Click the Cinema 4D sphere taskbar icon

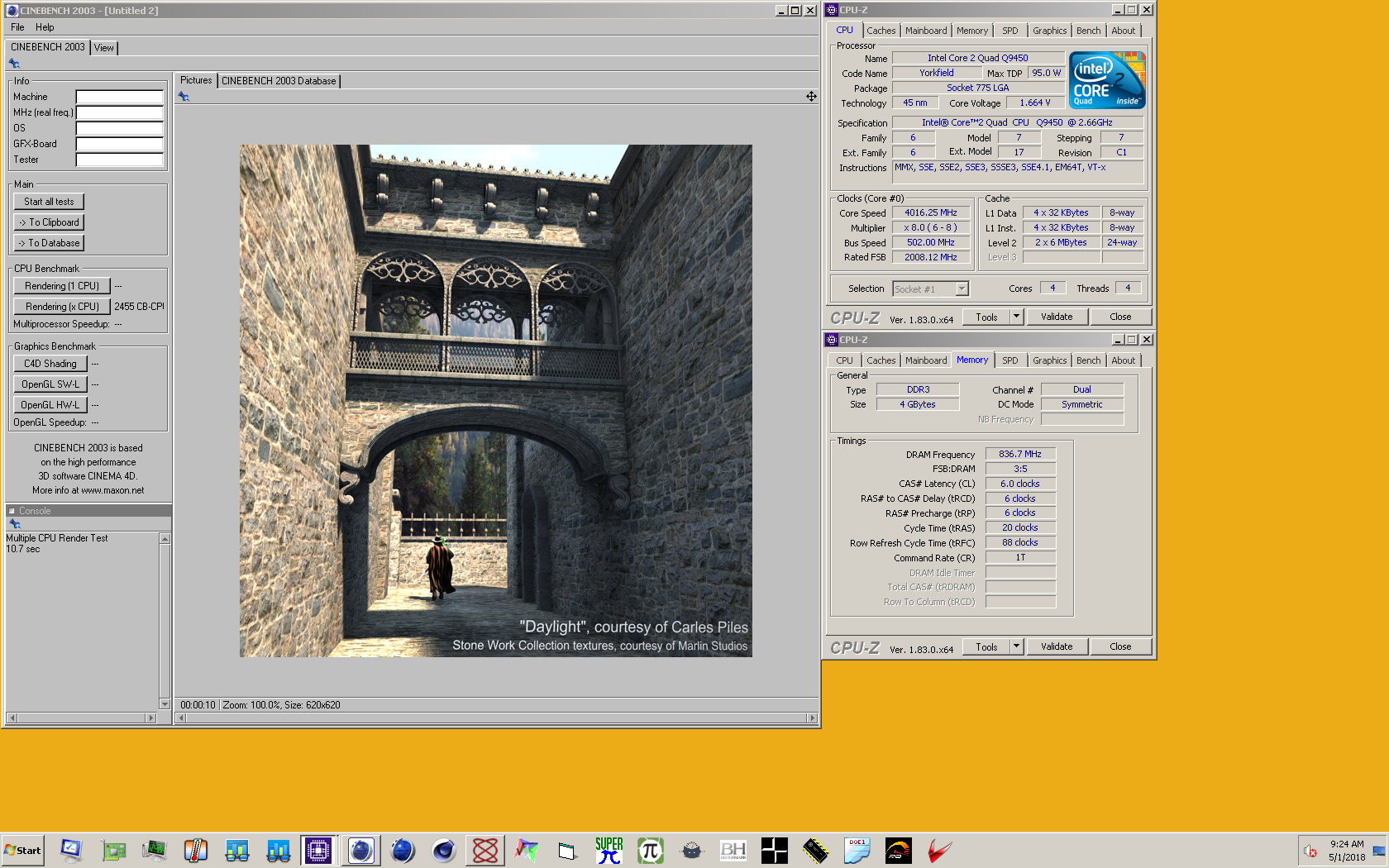point(444,850)
